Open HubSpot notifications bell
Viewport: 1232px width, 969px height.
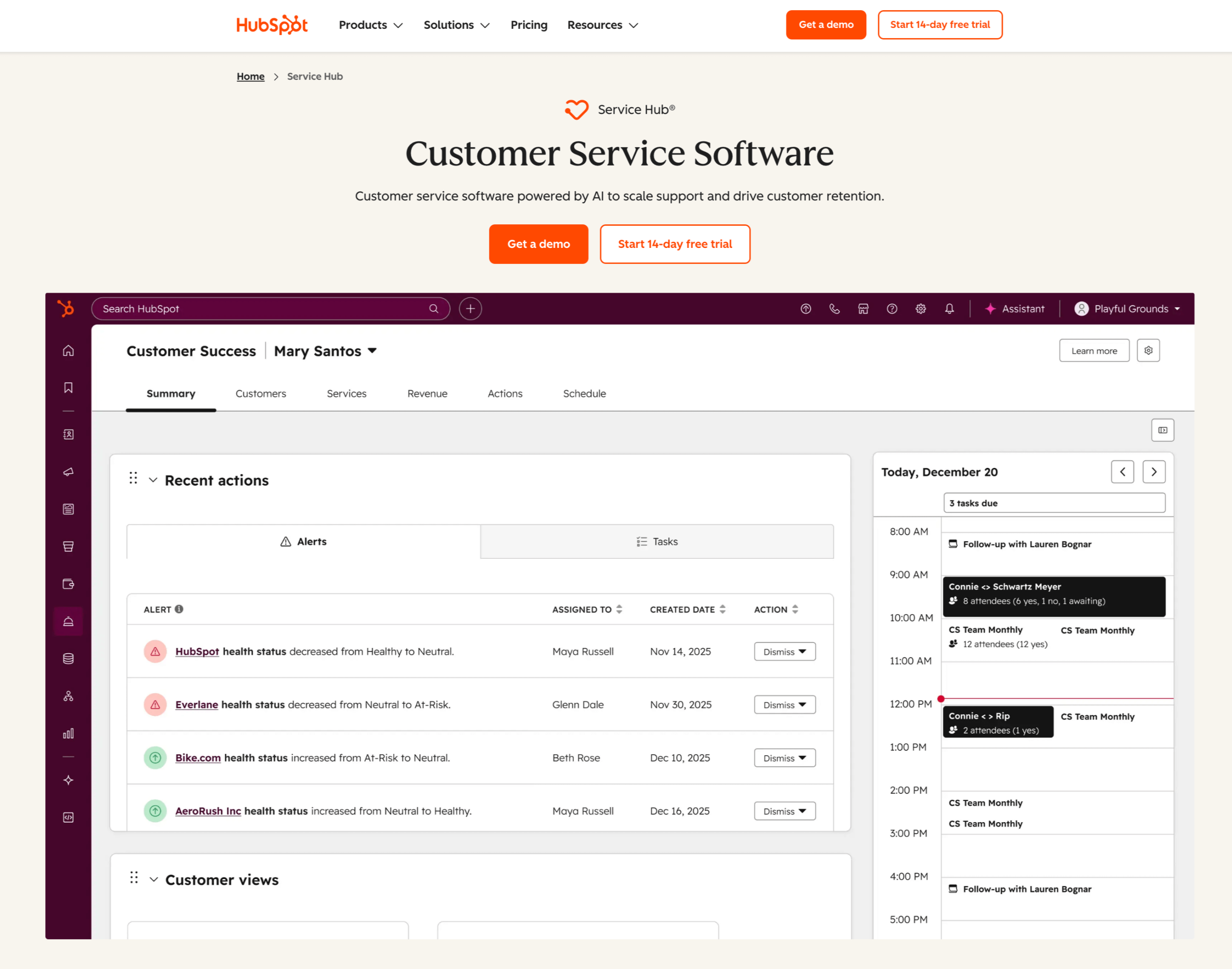(x=950, y=309)
